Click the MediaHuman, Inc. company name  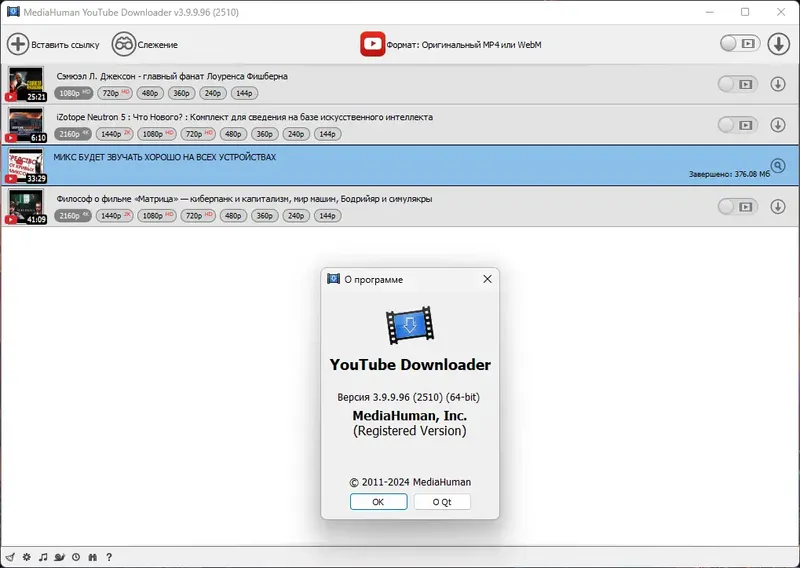410,415
